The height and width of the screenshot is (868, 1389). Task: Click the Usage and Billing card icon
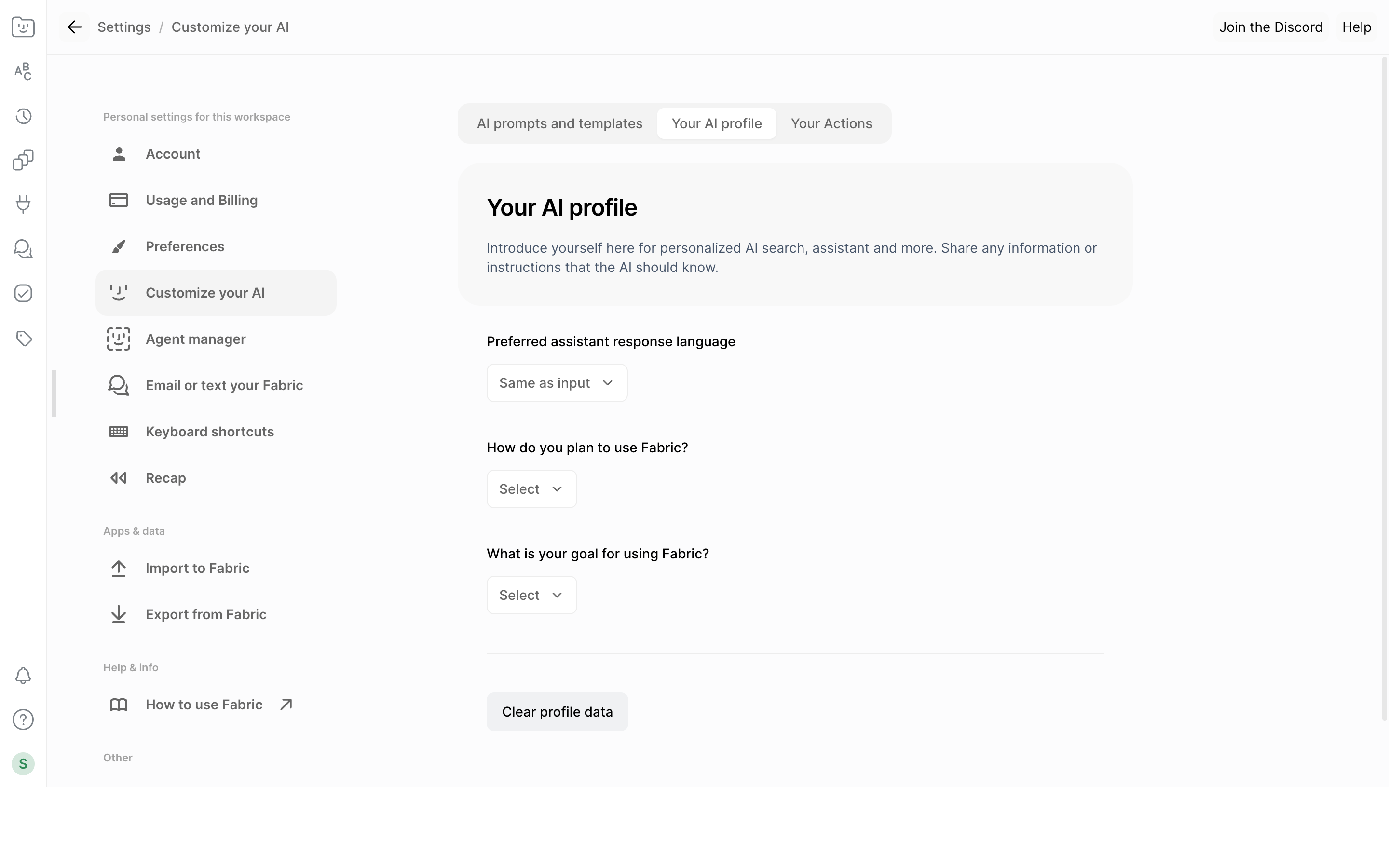coord(119,200)
